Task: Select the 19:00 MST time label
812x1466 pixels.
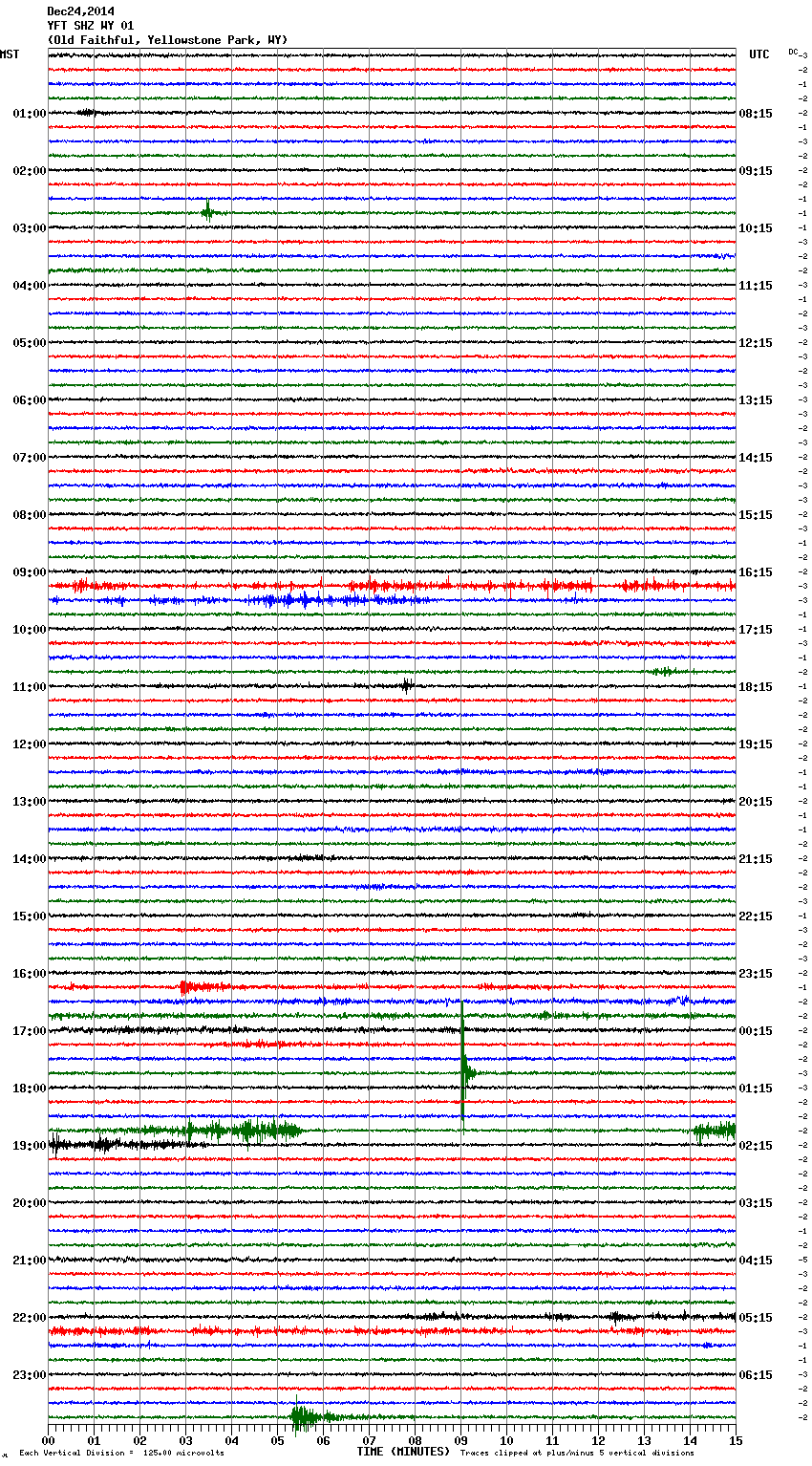Action: [29, 1146]
